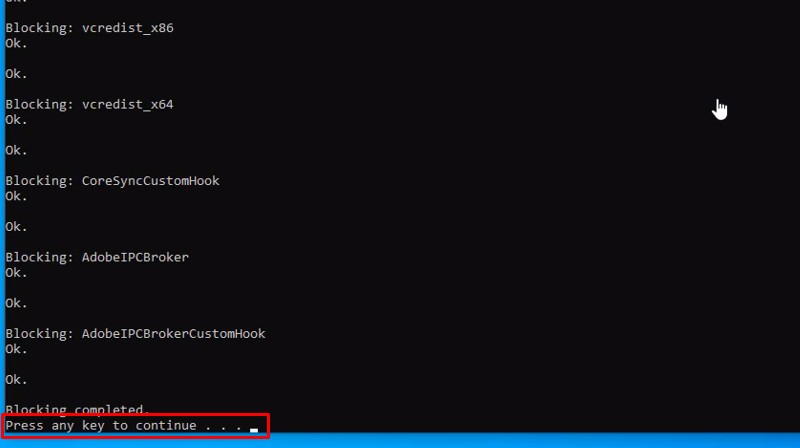Click the second 'Ok.' below the vcredist_x86 entry
Viewport: 800px width, 448px height.
click(x=16, y=74)
